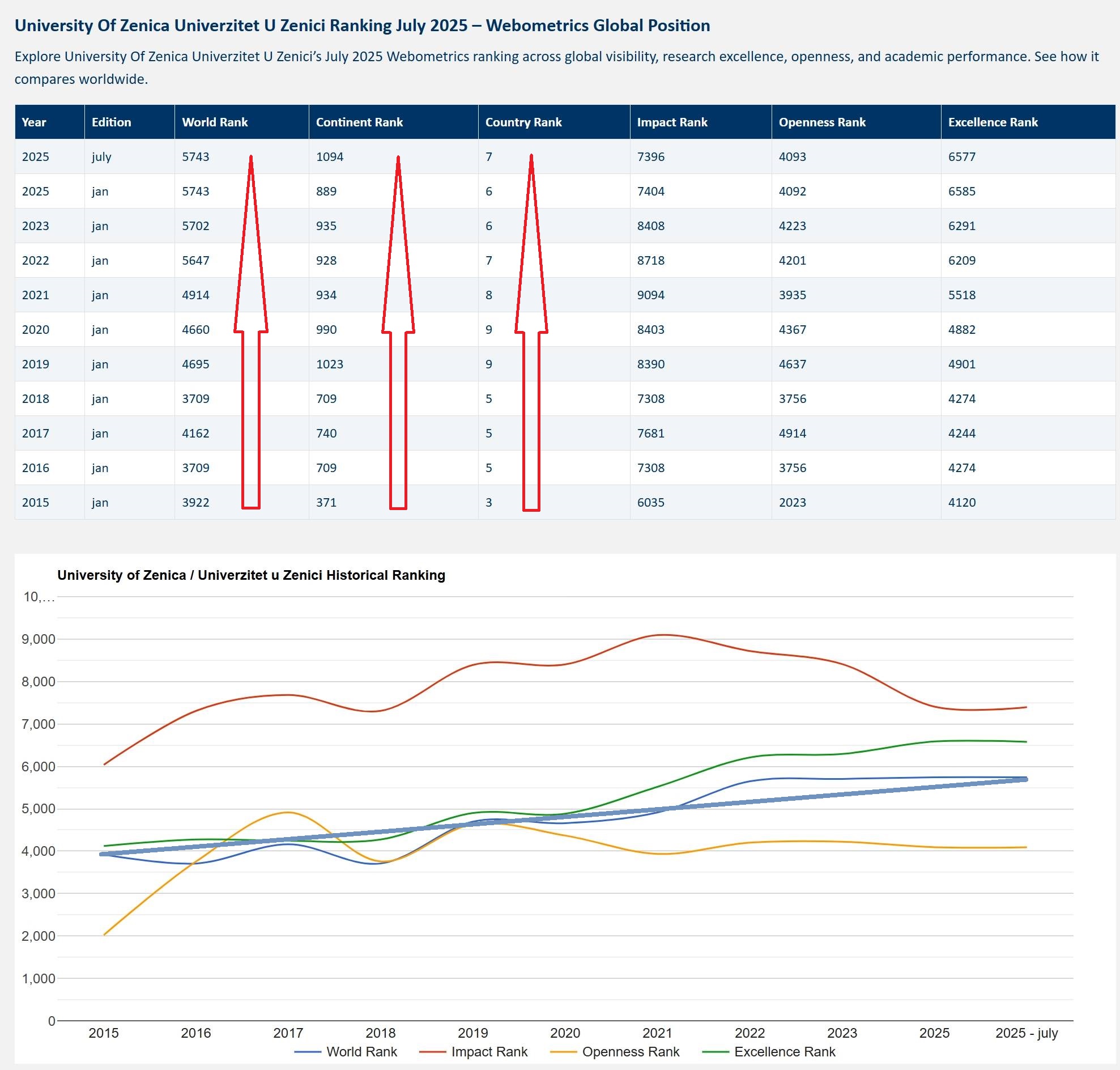Click the blue World Rank legend line
This screenshot has height=1070, width=1120.
(308, 1052)
